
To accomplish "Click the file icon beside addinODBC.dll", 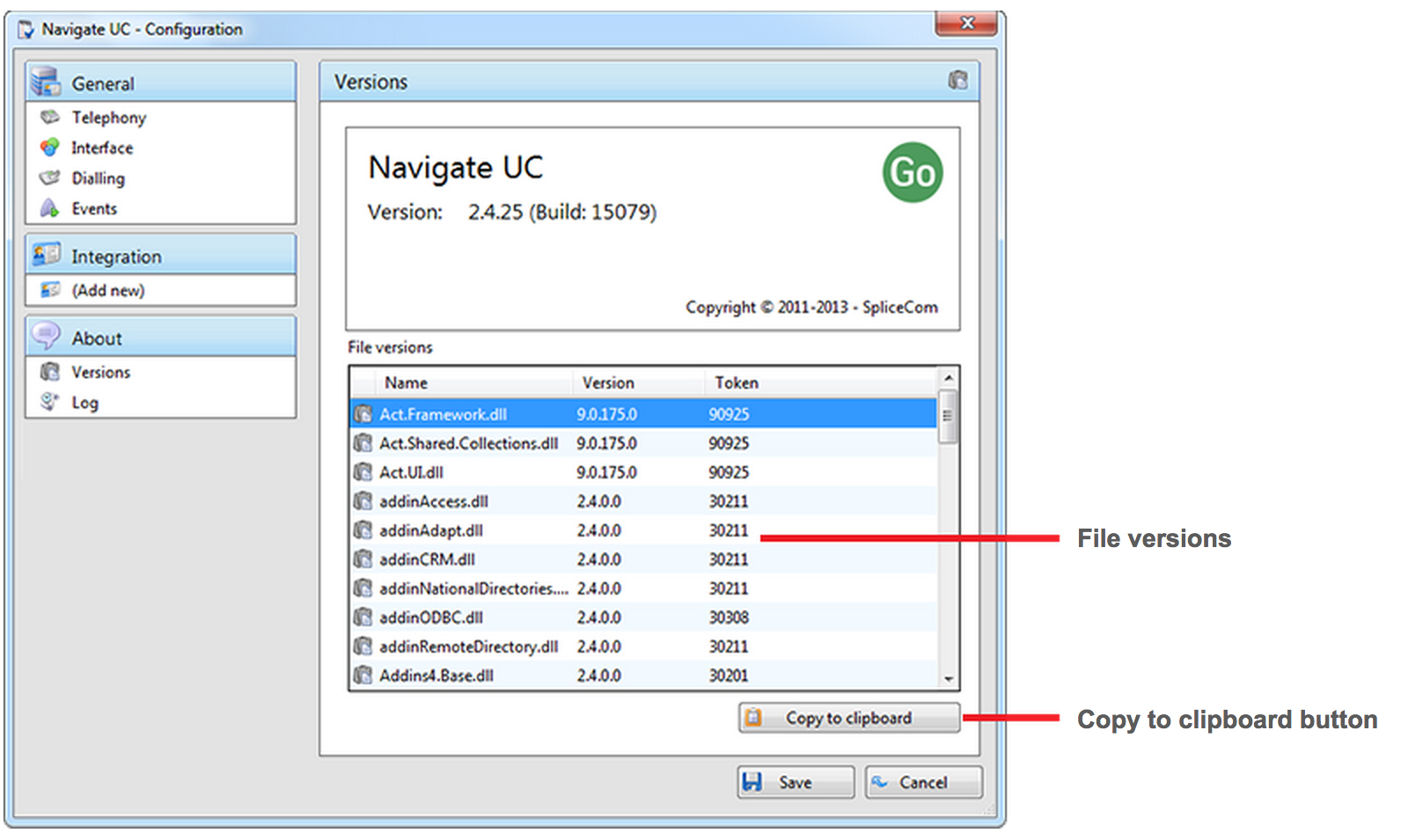I will point(363,617).
